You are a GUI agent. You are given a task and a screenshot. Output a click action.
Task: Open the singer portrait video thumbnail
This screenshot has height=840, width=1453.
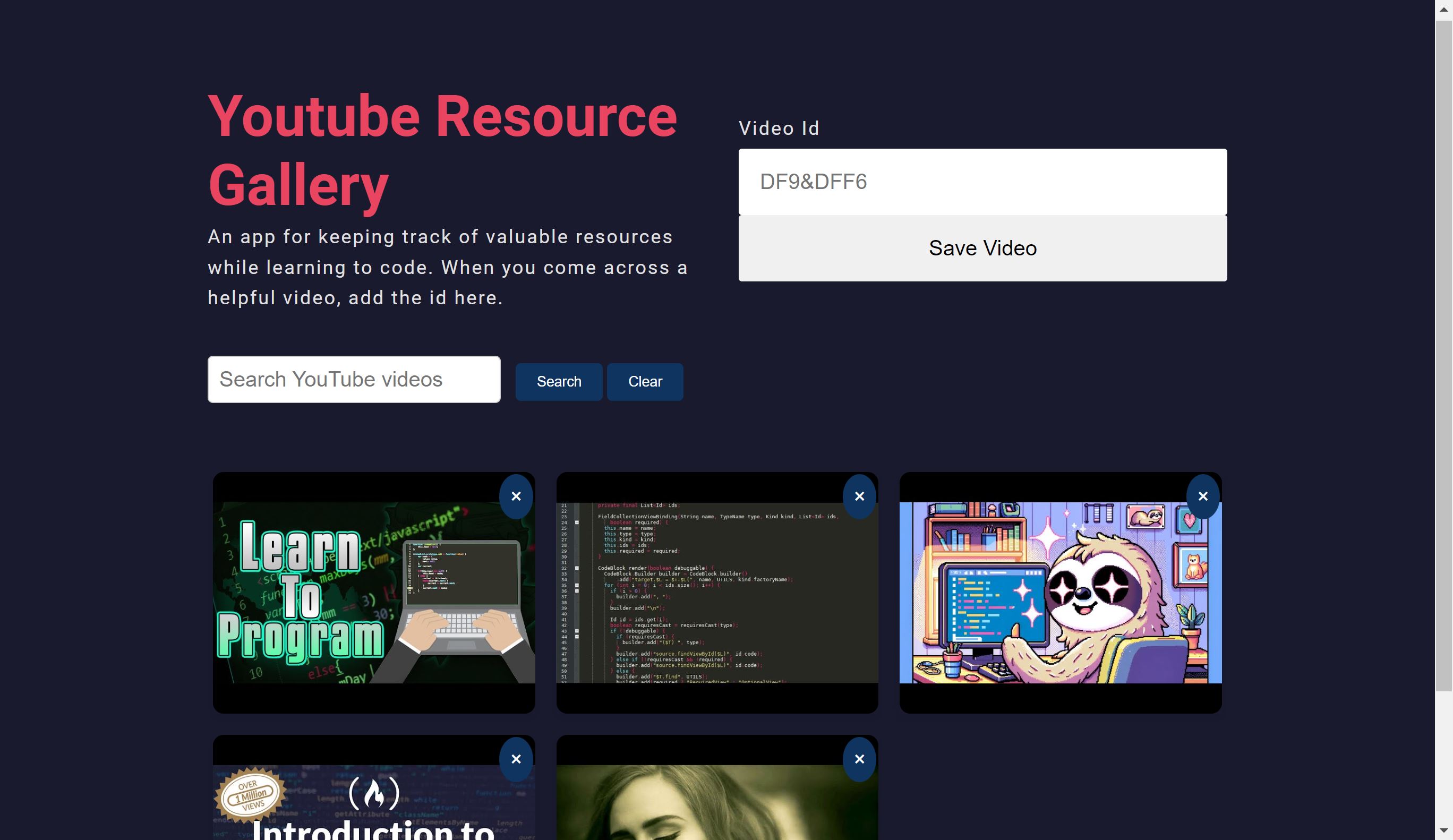717,804
